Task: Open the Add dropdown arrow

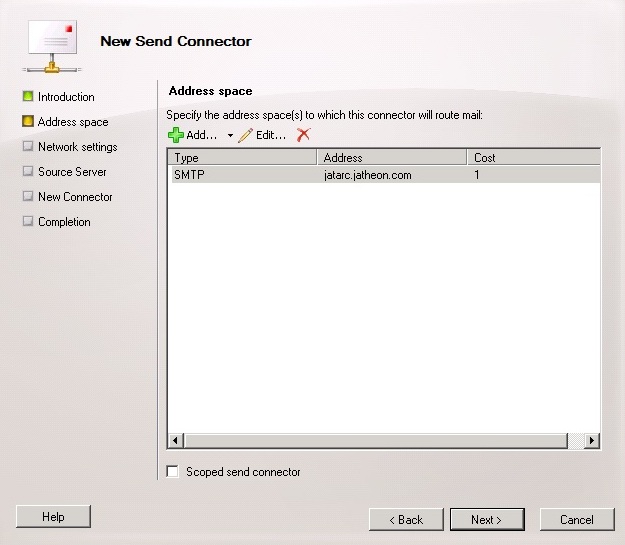Action: [x=230, y=136]
